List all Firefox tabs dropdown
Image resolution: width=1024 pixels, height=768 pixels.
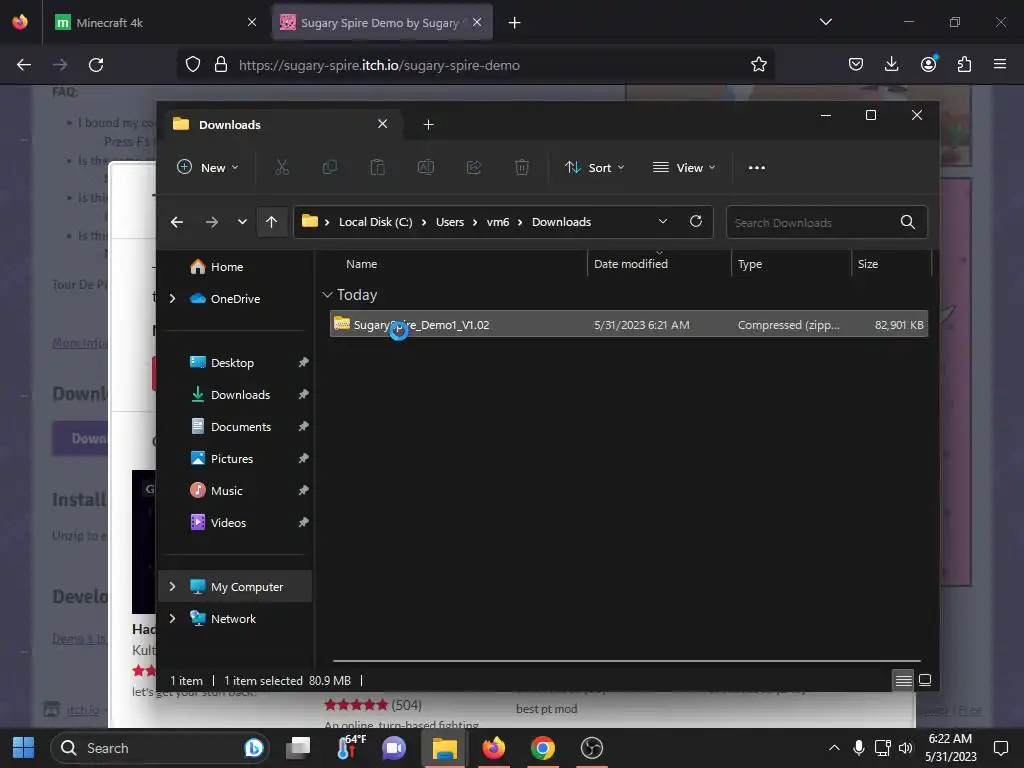click(x=826, y=22)
